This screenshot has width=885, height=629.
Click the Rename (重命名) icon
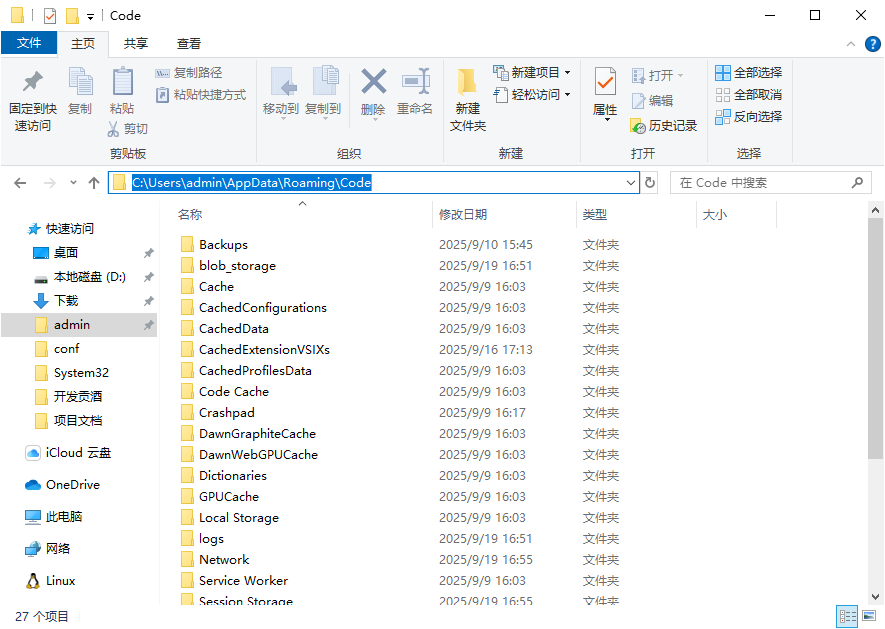coord(415,81)
